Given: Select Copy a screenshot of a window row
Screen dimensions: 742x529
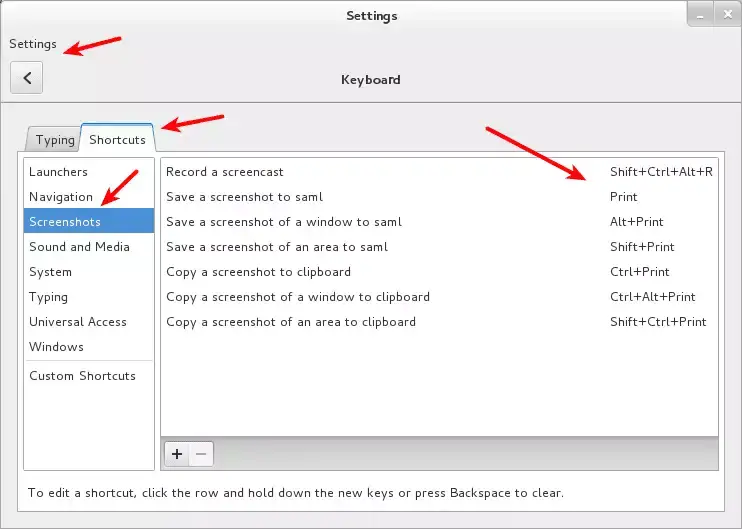Looking at the screenshot, I should pyautogui.click(x=439, y=297).
